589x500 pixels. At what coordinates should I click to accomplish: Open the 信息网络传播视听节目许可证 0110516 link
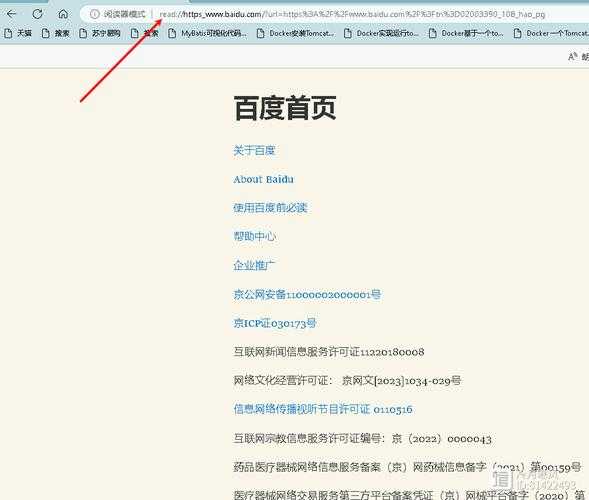coord(323,409)
